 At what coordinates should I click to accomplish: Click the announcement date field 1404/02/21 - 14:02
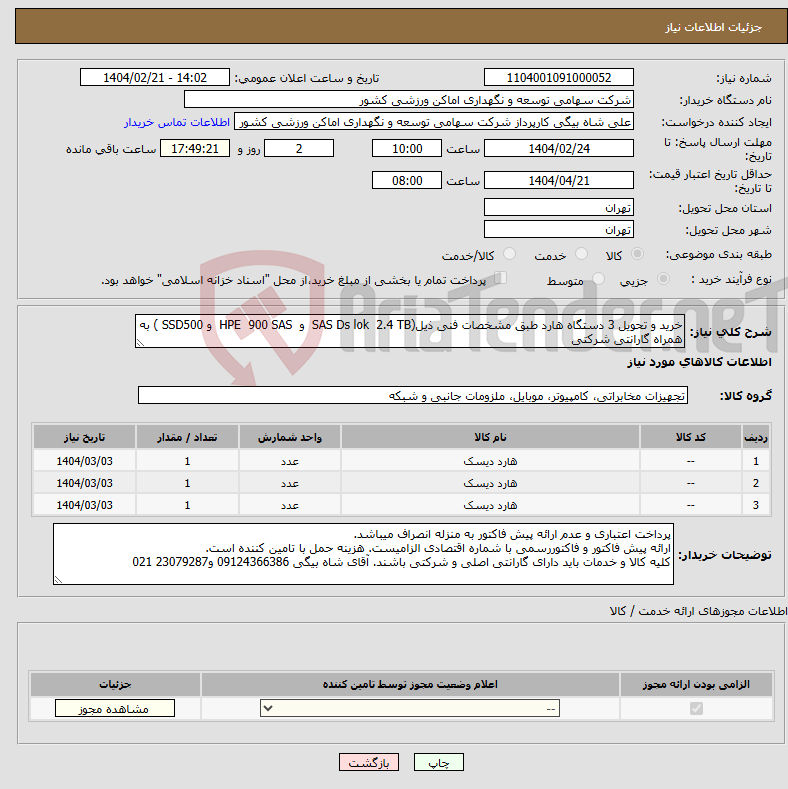tap(155, 77)
